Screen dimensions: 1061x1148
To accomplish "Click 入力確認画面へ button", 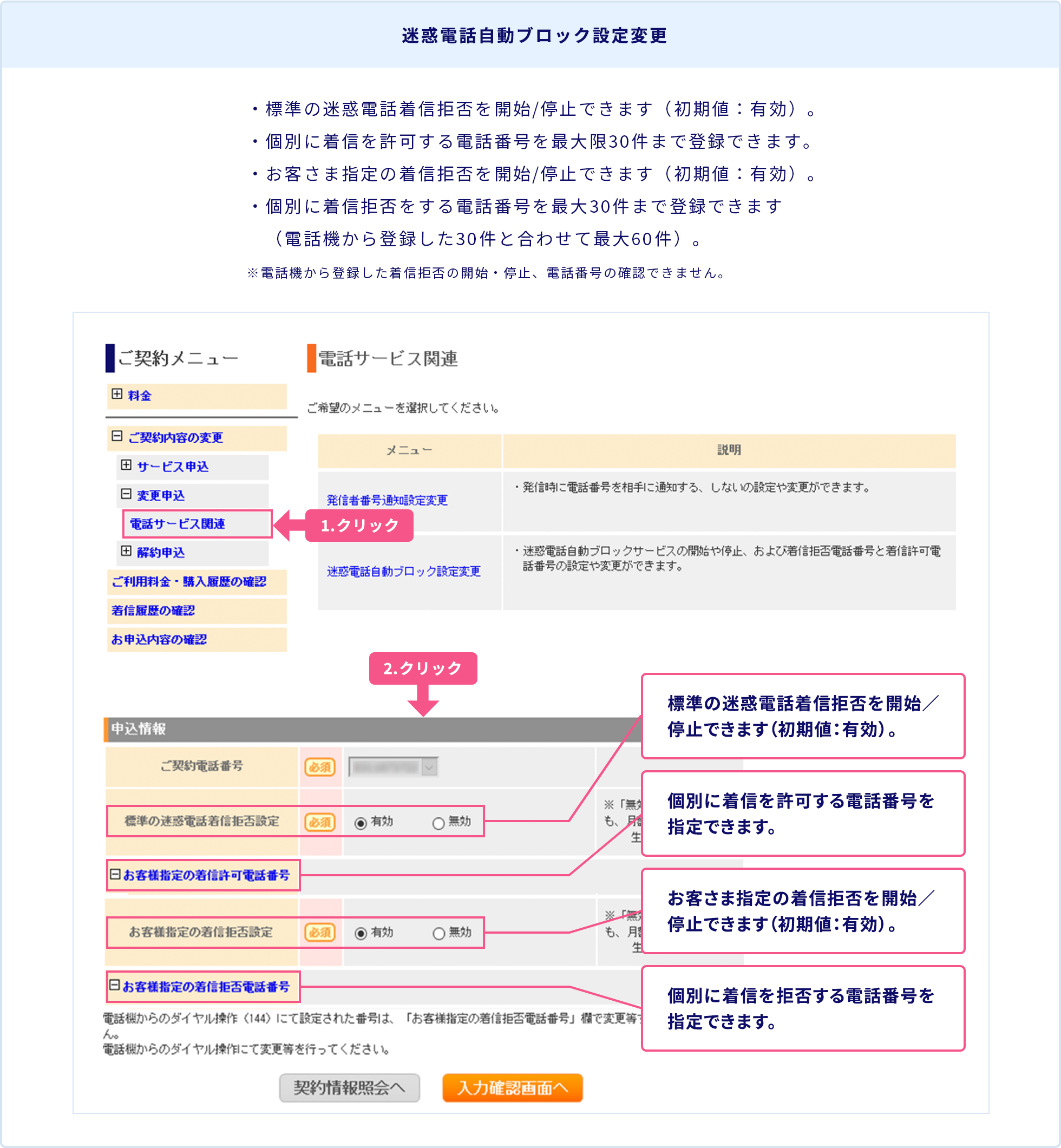I will click(x=512, y=1088).
